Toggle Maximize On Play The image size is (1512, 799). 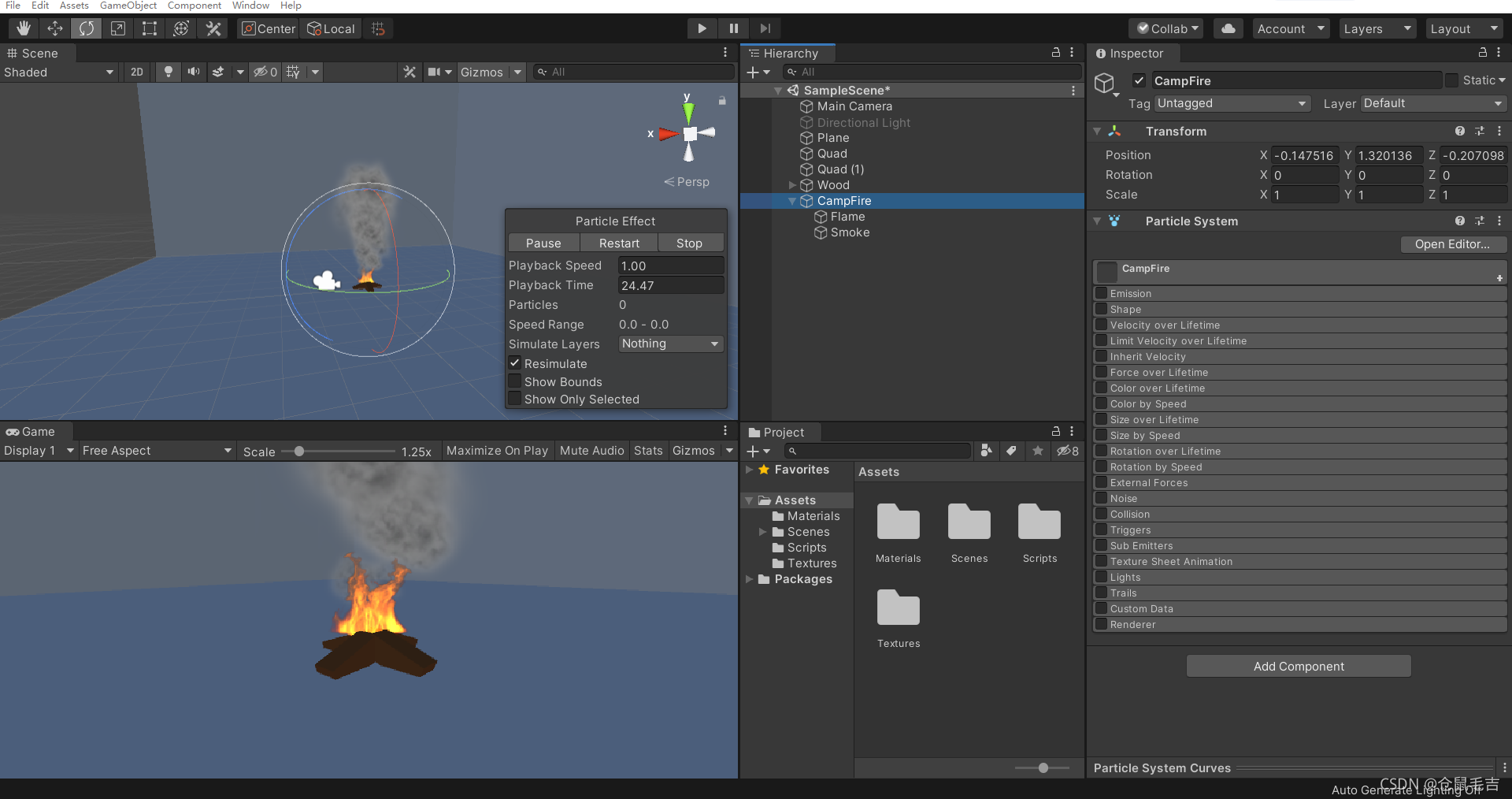(497, 451)
